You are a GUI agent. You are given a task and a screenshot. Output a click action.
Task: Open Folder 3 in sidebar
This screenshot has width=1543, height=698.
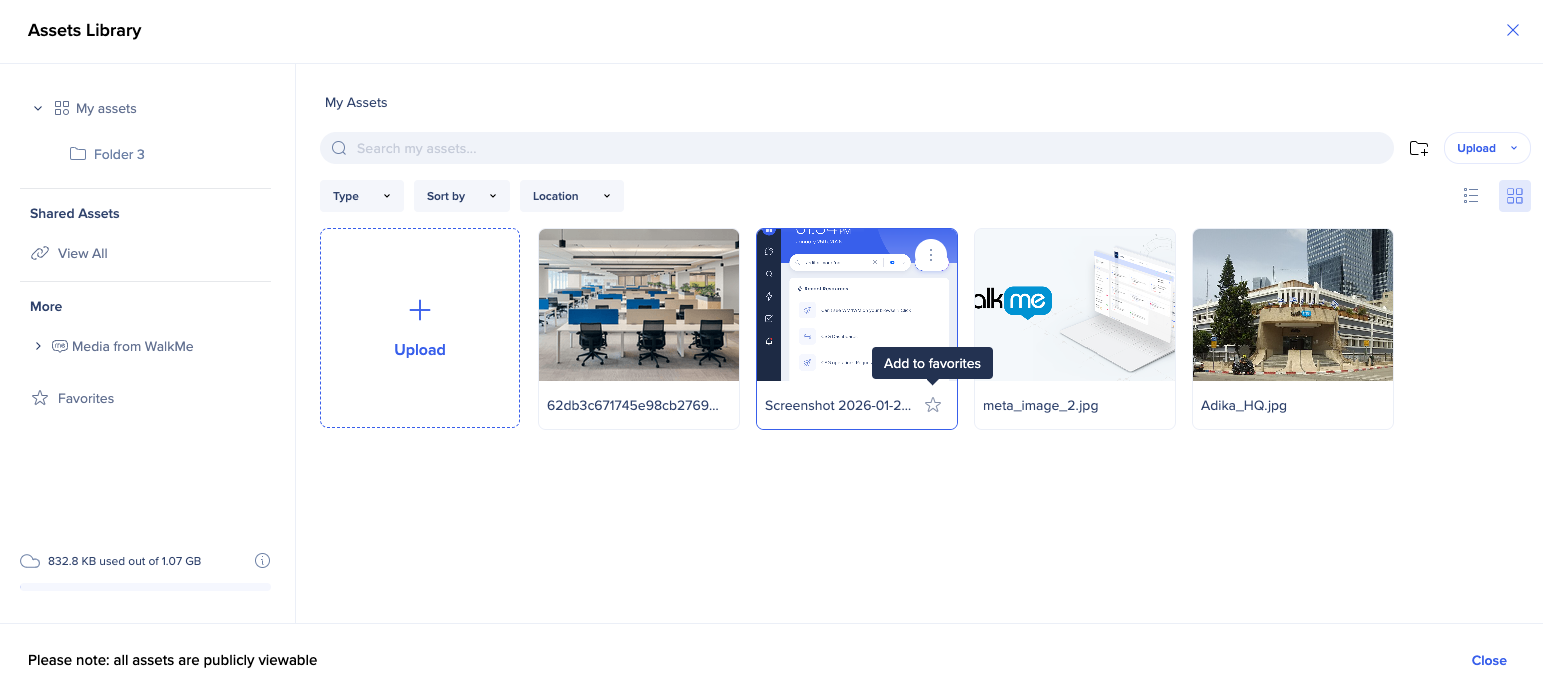click(118, 154)
